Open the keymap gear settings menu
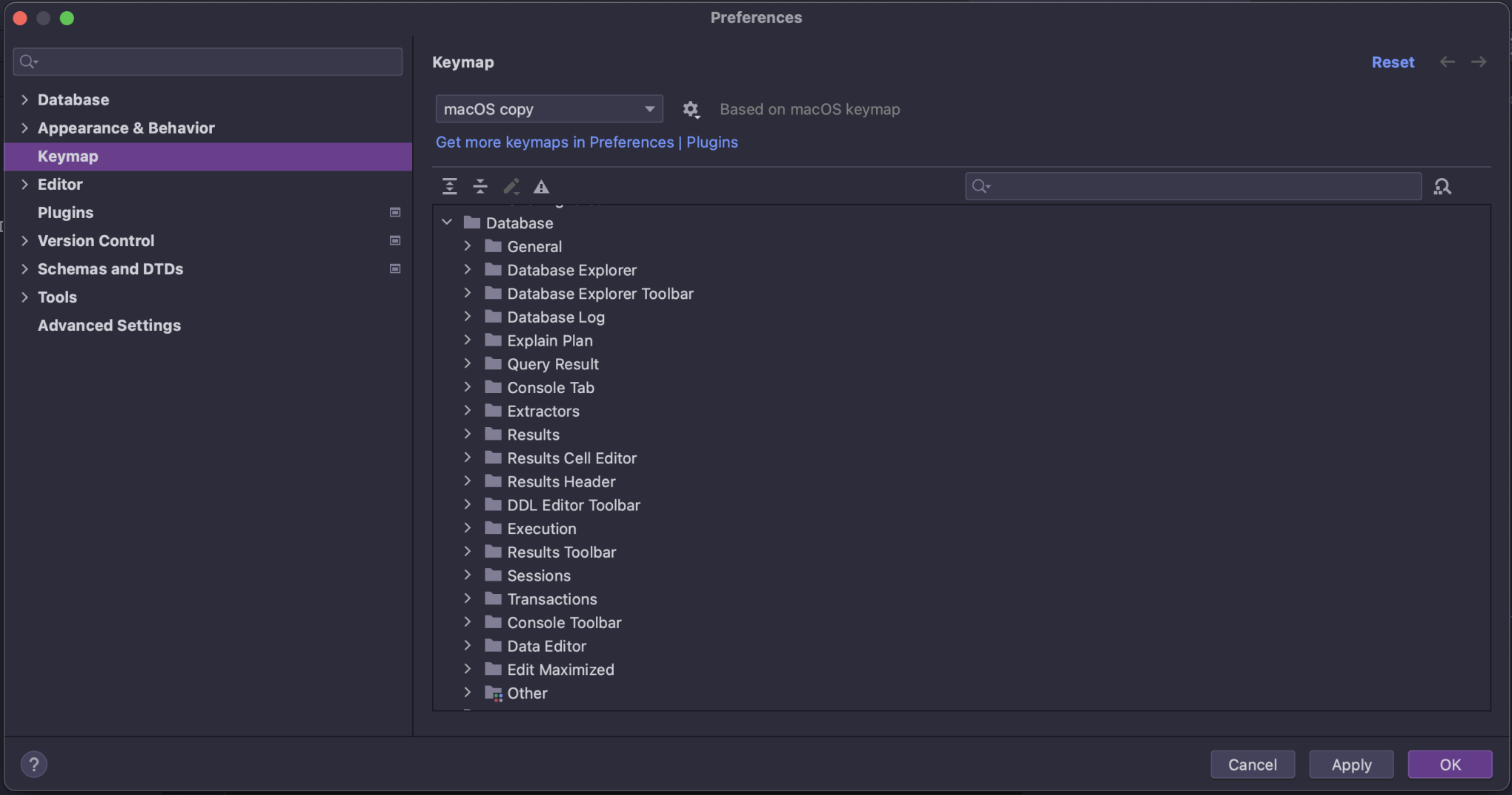Image resolution: width=1512 pixels, height=795 pixels. tap(691, 110)
